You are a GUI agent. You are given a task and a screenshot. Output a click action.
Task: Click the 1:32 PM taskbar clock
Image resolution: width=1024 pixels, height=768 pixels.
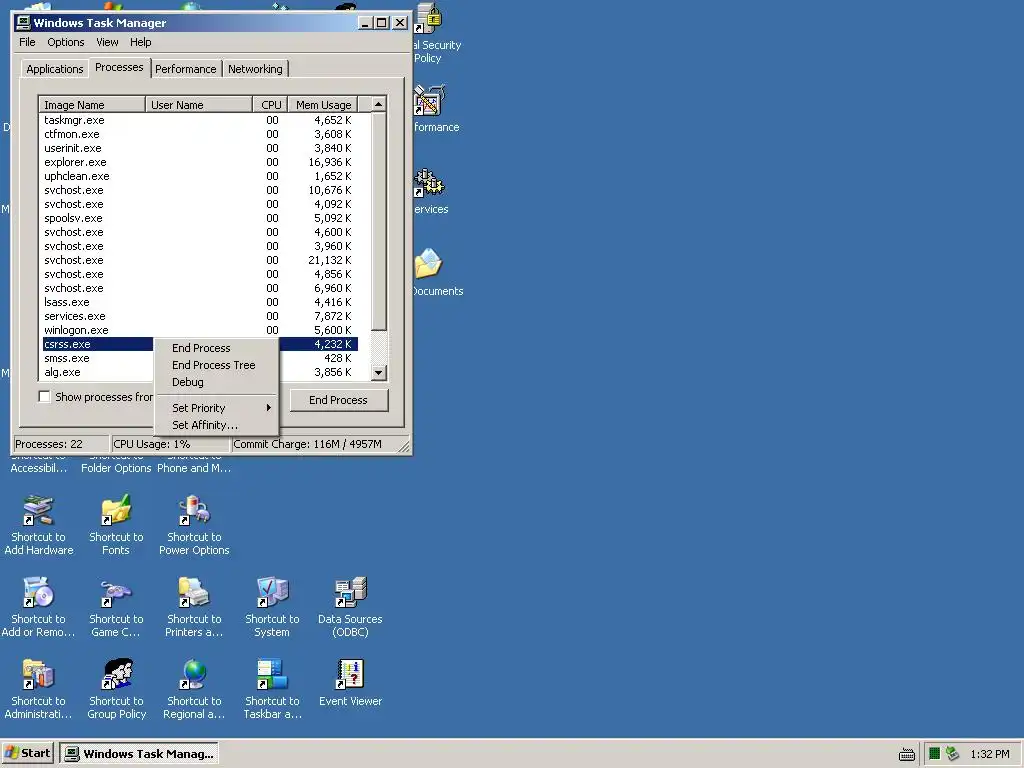[989, 754]
